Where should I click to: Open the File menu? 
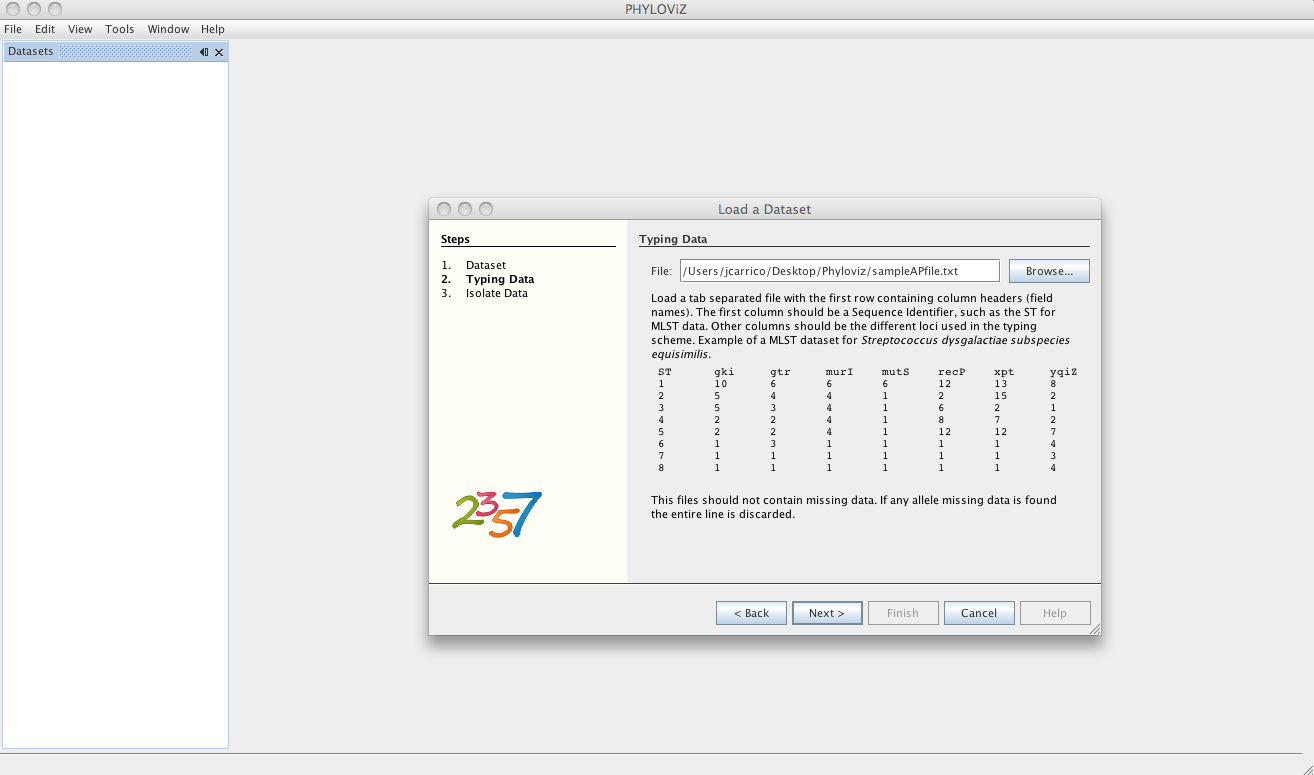pos(13,29)
